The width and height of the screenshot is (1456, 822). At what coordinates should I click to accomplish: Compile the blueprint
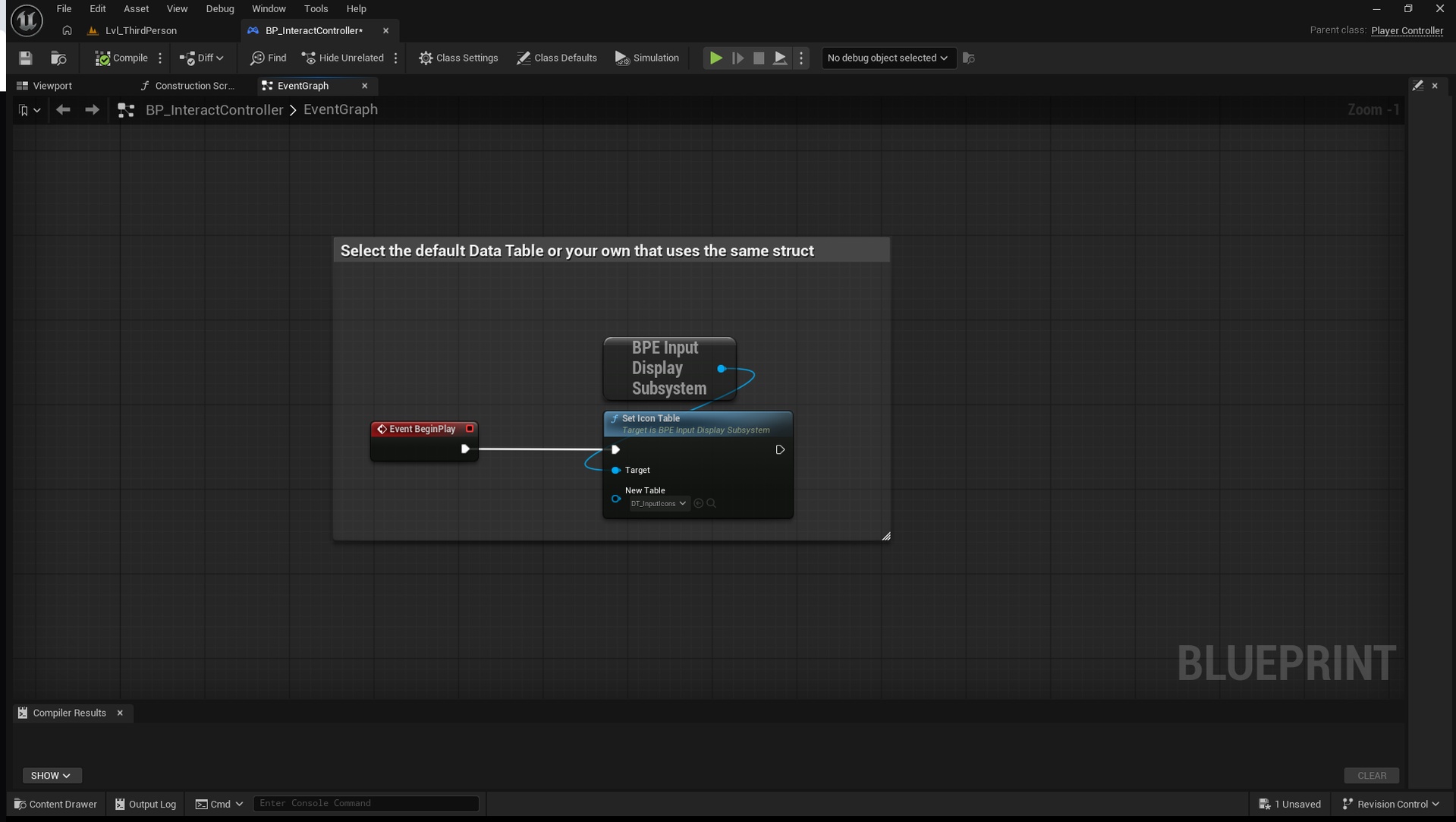[121, 58]
